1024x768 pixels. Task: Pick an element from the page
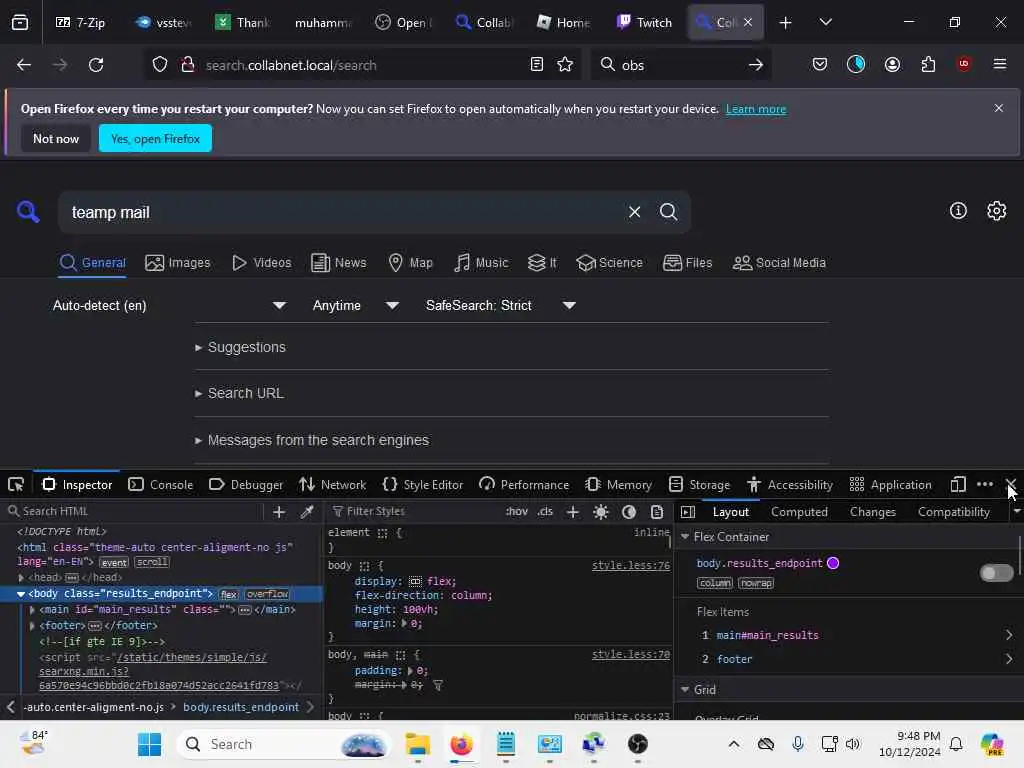(x=16, y=485)
